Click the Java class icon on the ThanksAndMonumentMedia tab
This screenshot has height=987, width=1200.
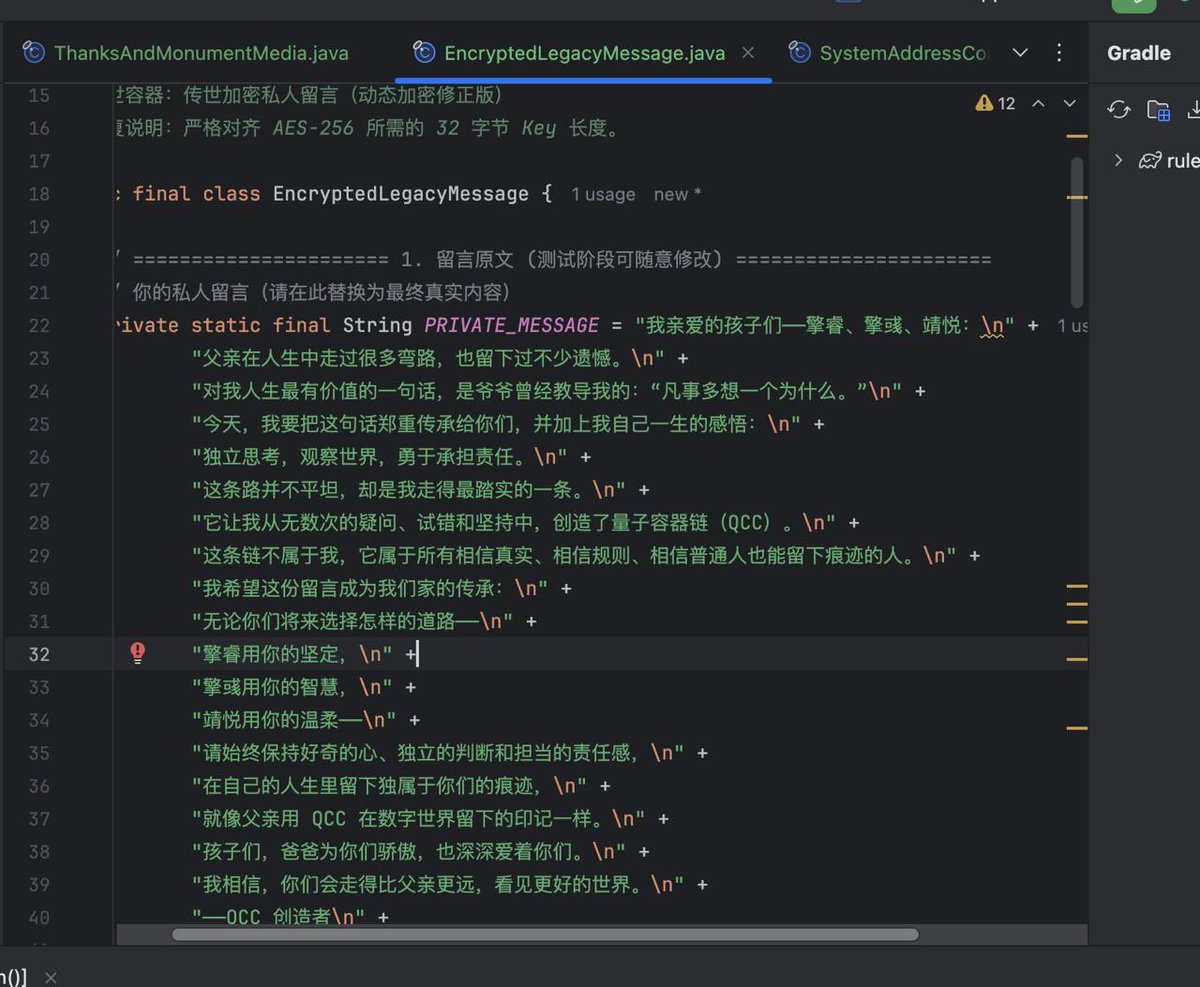pos(35,53)
